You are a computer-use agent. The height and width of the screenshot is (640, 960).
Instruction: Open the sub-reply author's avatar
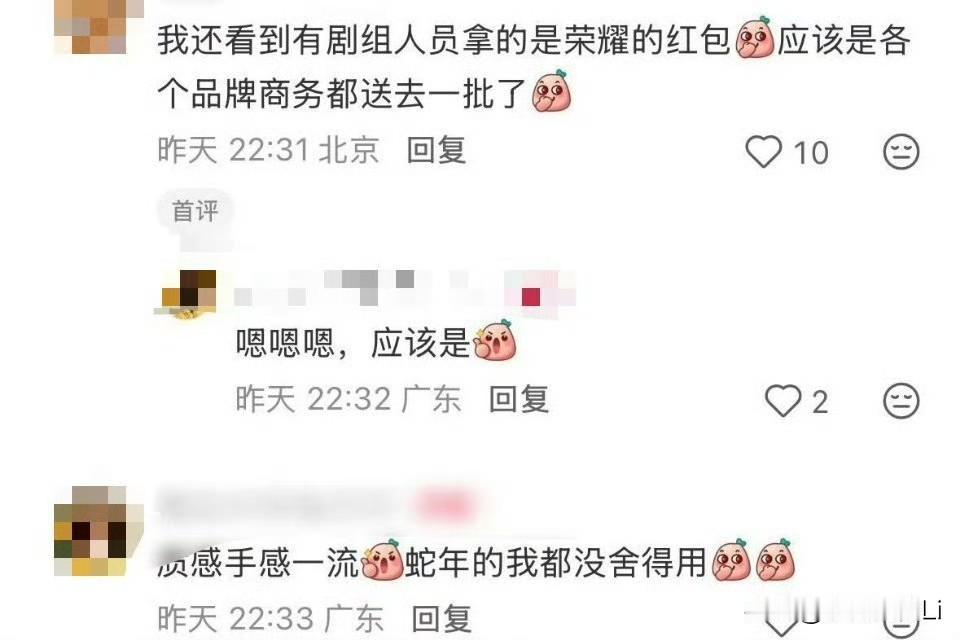coord(189,294)
